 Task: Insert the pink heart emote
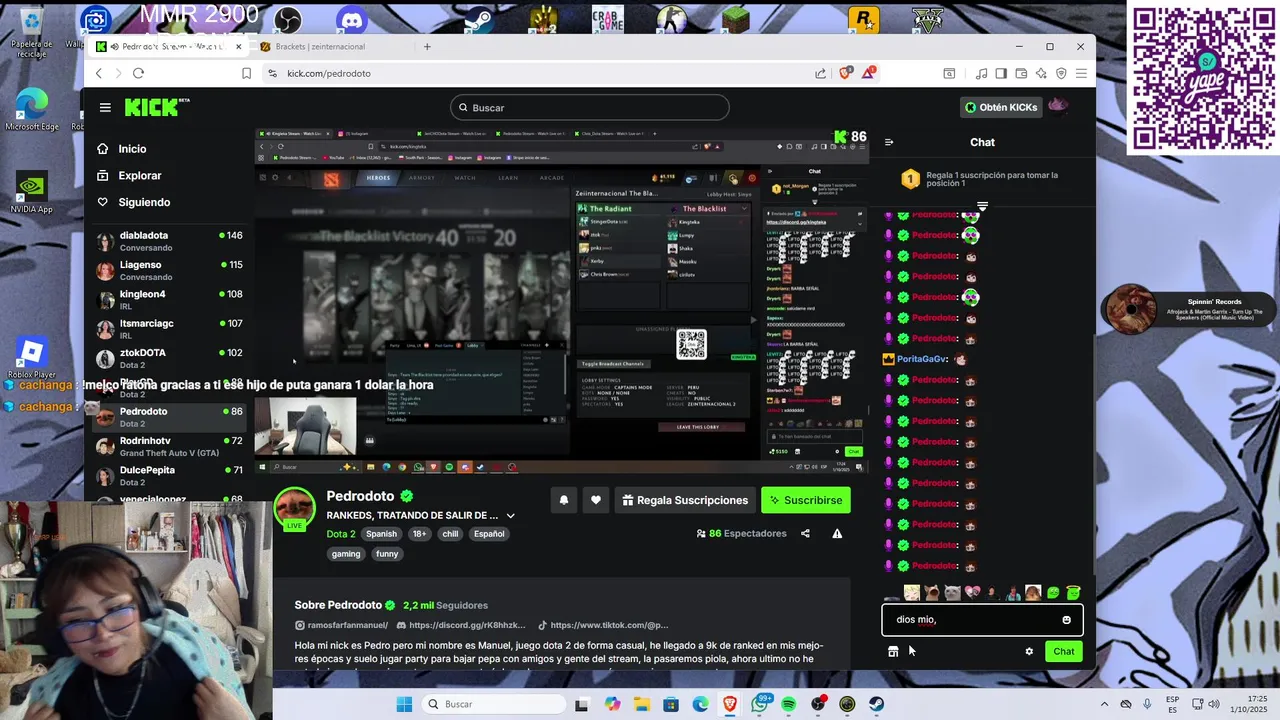click(x=972, y=593)
